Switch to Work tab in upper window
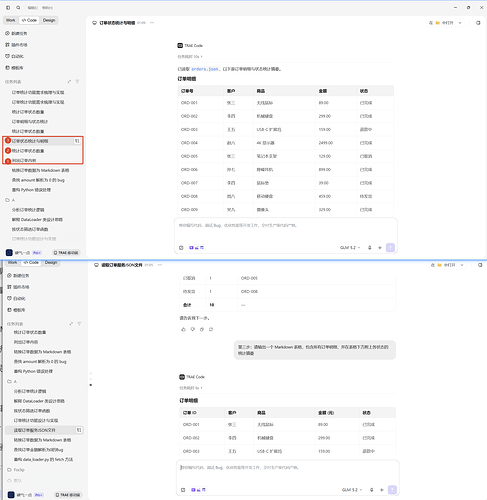The image size is (487, 500). coord(11,20)
